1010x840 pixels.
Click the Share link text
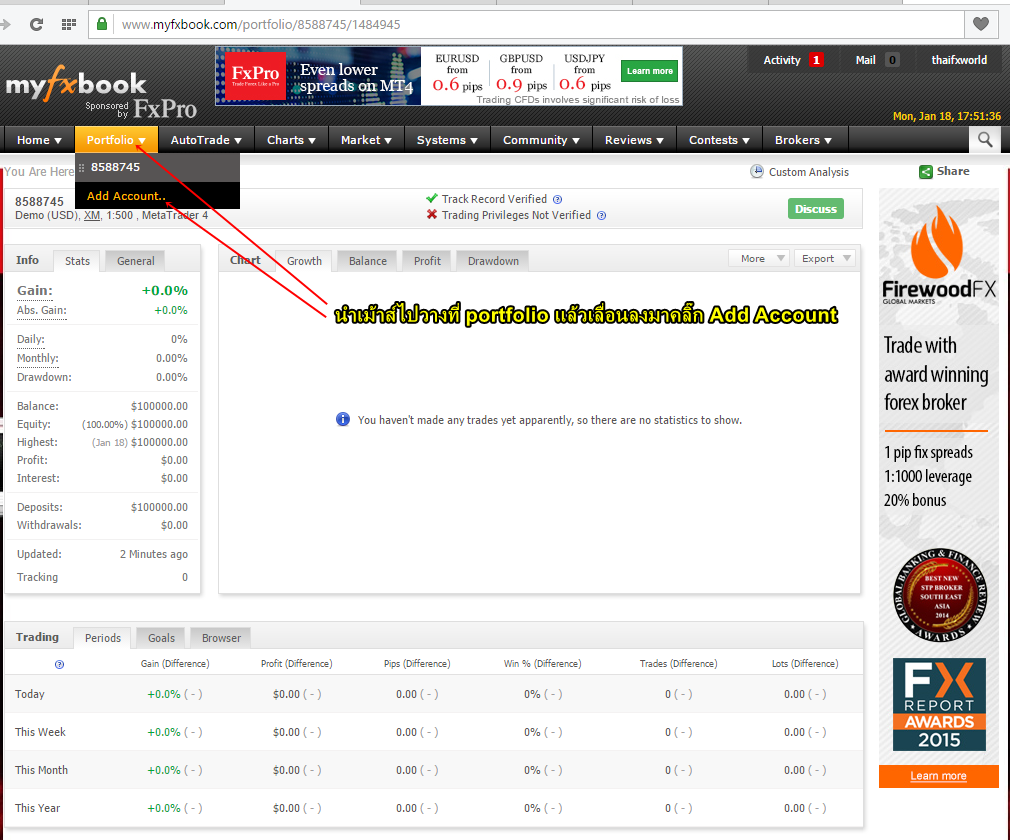point(953,171)
